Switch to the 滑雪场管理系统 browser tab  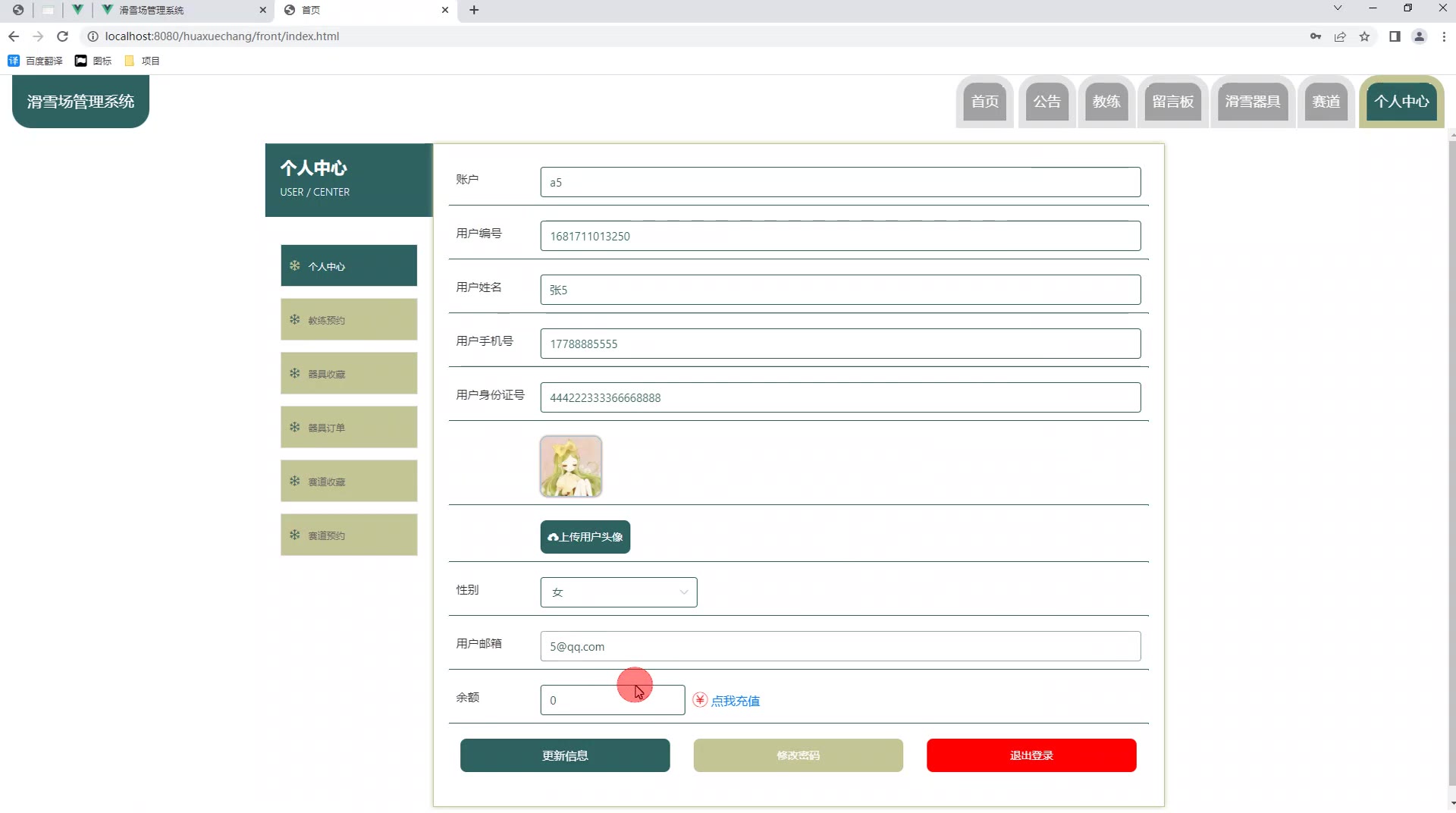pyautogui.click(x=184, y=10)
